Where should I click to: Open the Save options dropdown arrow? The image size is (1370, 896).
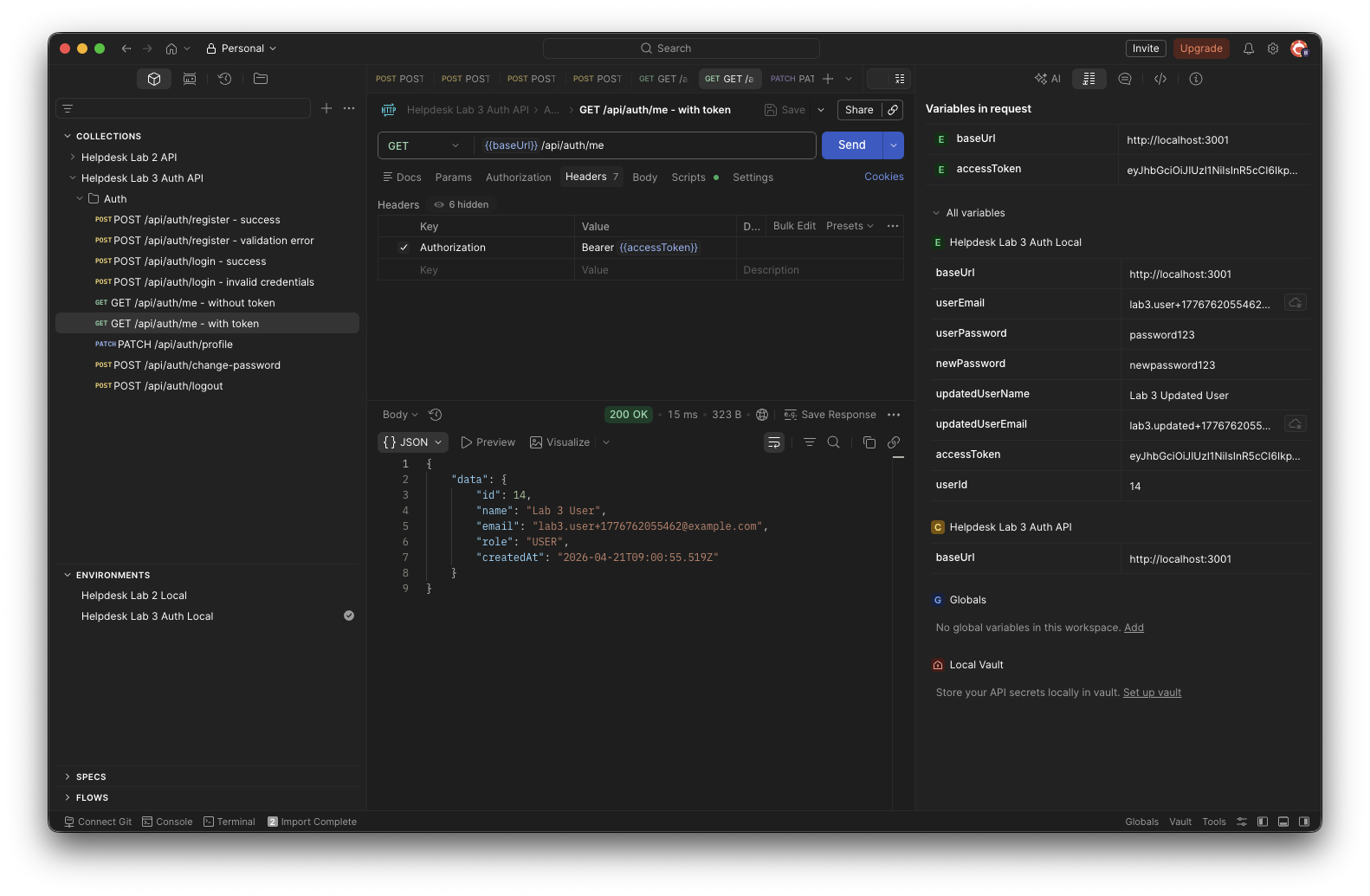pyautogui.click(x=821, y=110)
